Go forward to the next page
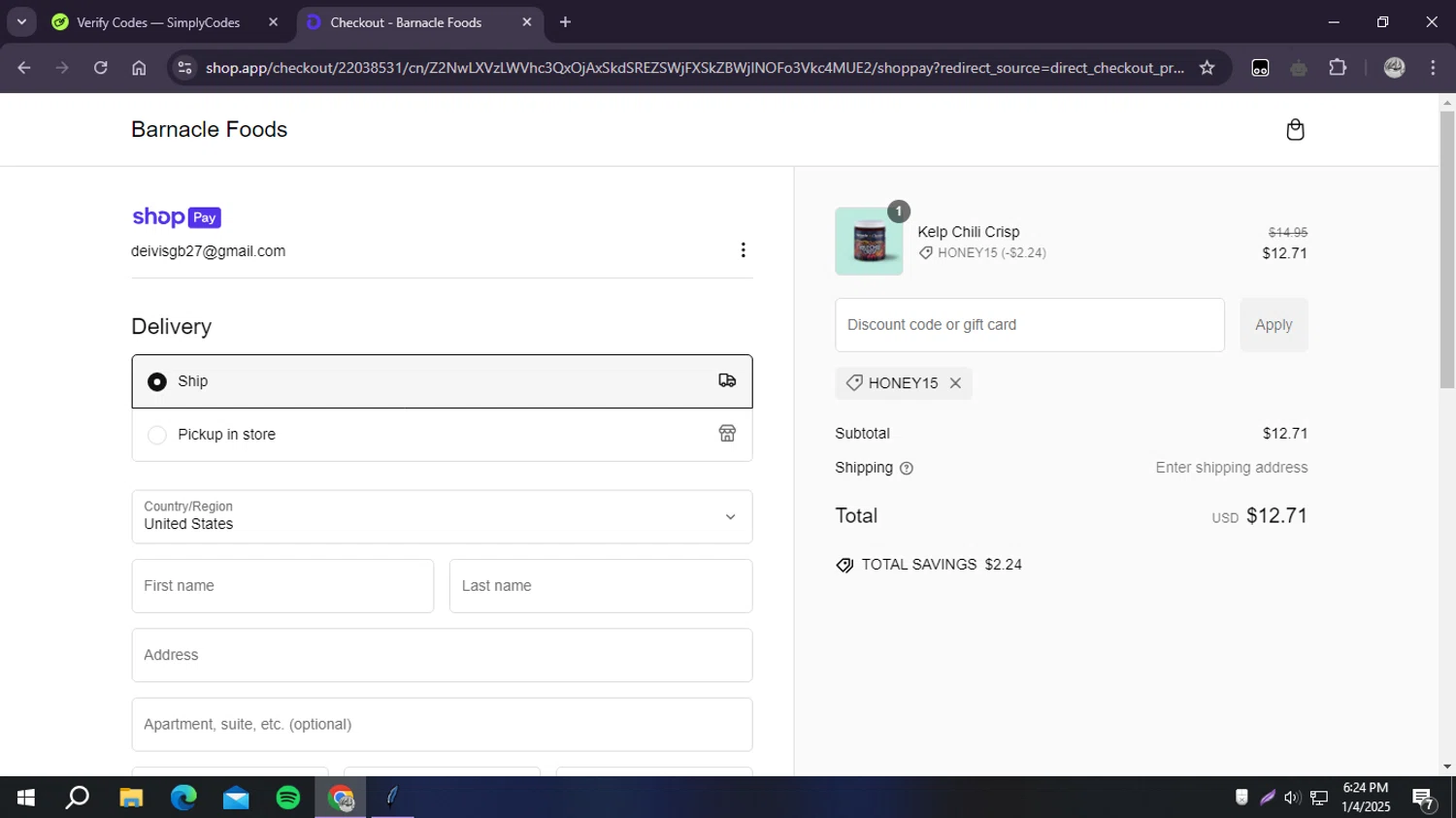This screenshot has height=818, width=1456. (62, 68)
